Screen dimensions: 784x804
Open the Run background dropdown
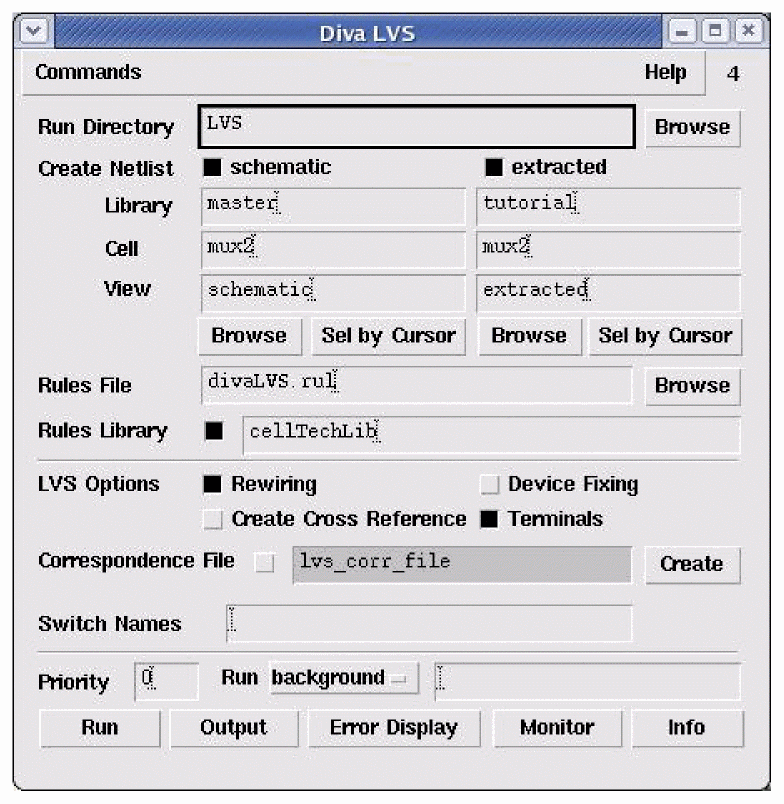pos(345,678)
